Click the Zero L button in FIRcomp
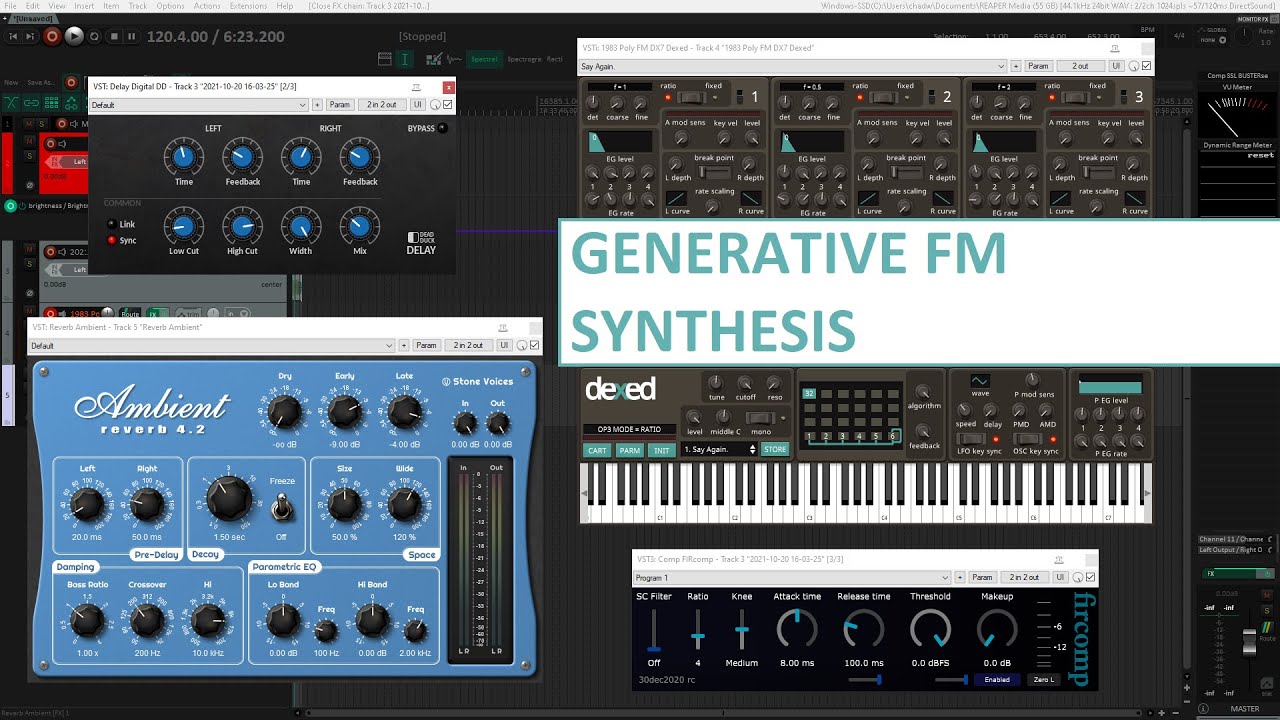 1044,680
